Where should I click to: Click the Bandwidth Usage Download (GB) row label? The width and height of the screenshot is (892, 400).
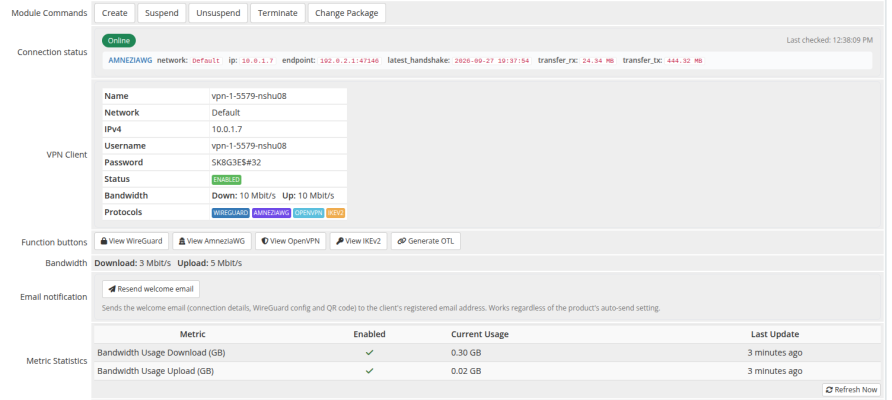161,353
